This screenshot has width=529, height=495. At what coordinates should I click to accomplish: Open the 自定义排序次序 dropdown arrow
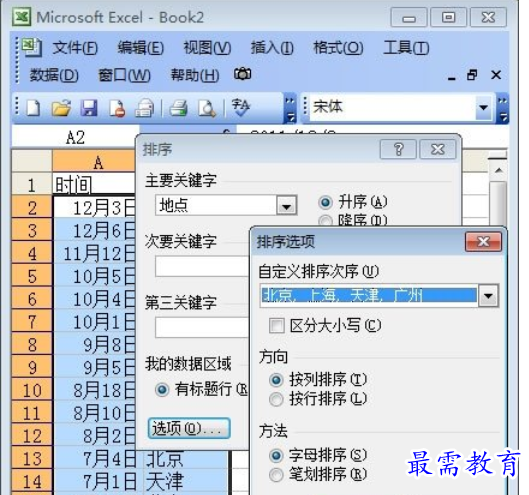tap(488, 296)
